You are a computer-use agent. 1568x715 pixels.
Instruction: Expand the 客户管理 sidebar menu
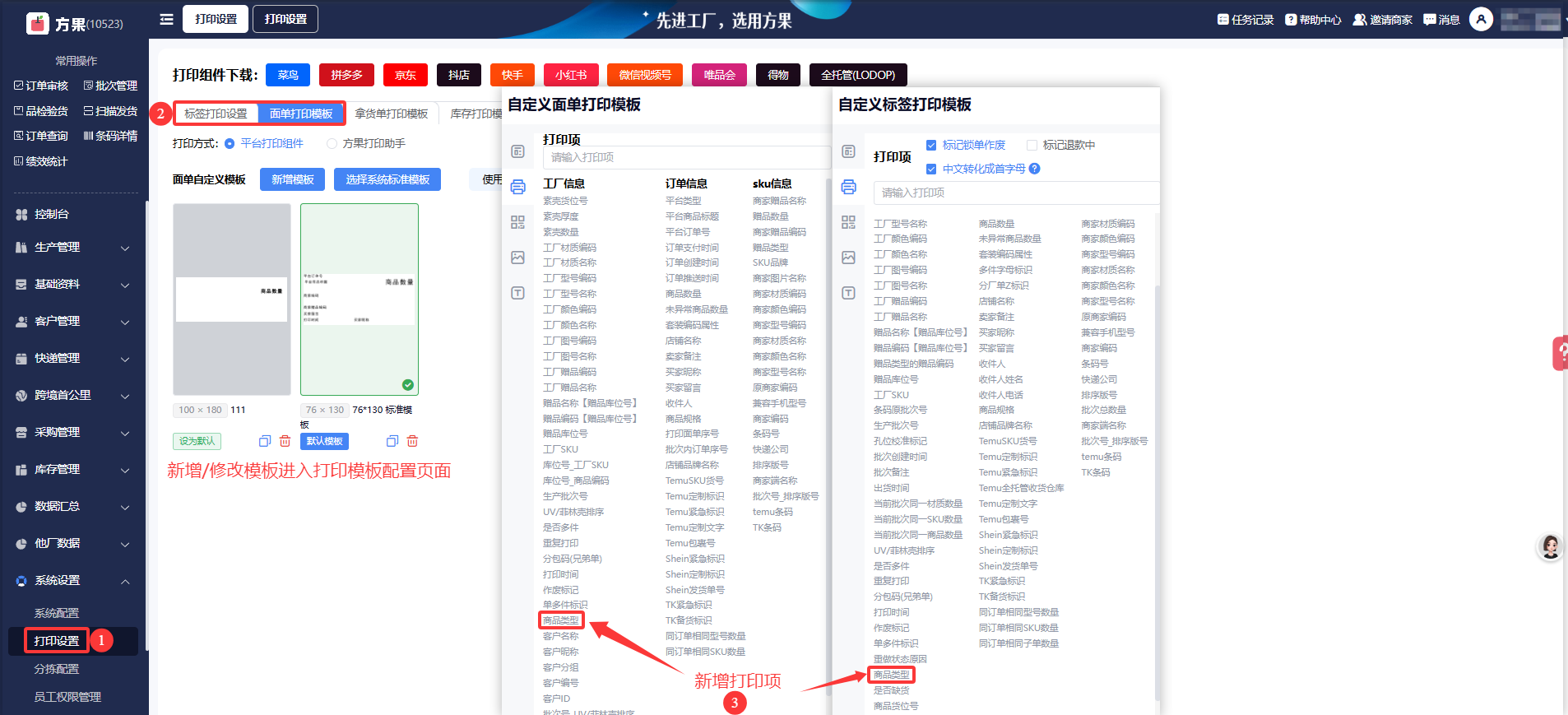click(74, 322)
